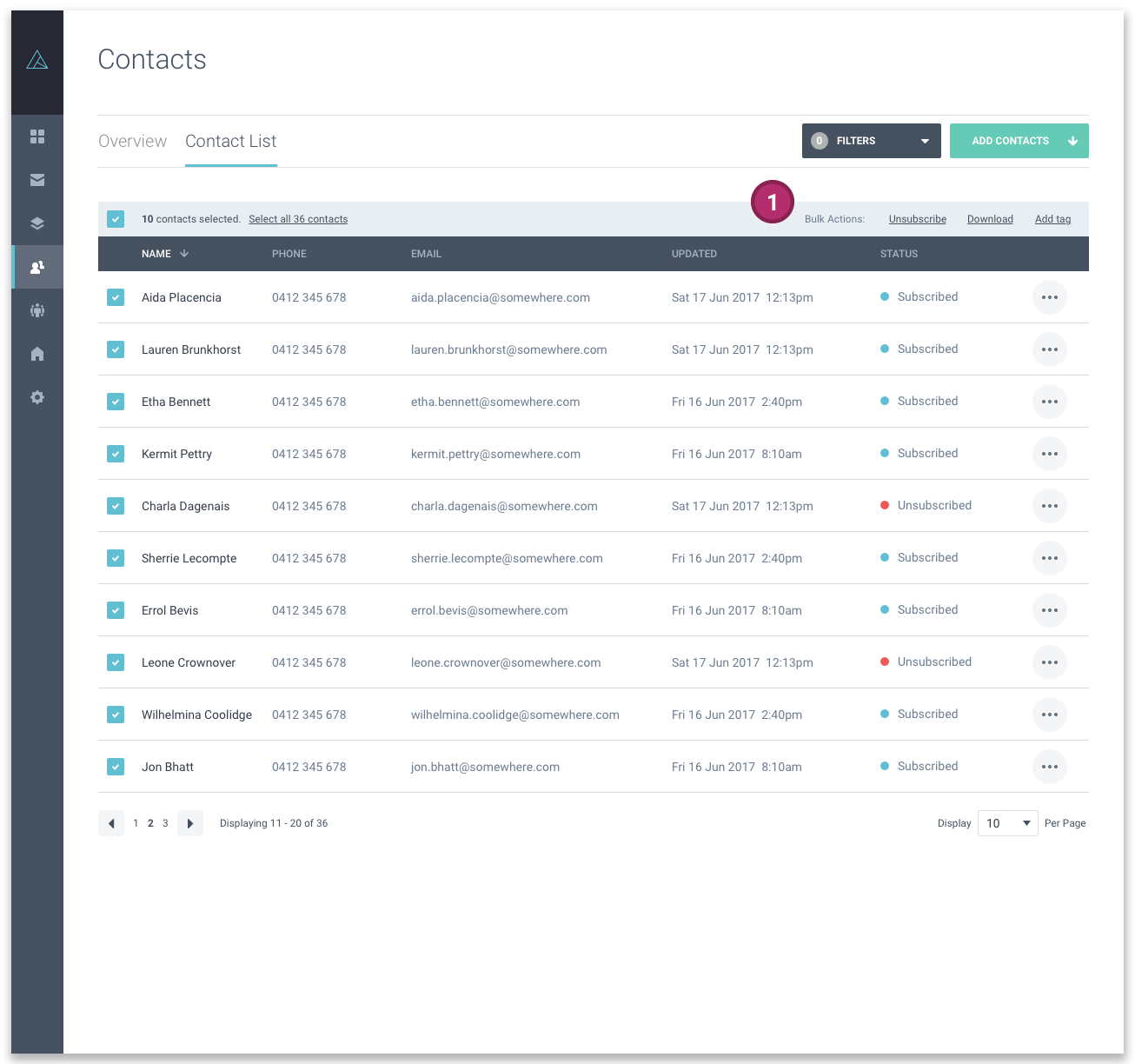Click email jon.bhatt@somewhere.com
Viewport: 1135px width, 1064px height.
coord(485,767)
